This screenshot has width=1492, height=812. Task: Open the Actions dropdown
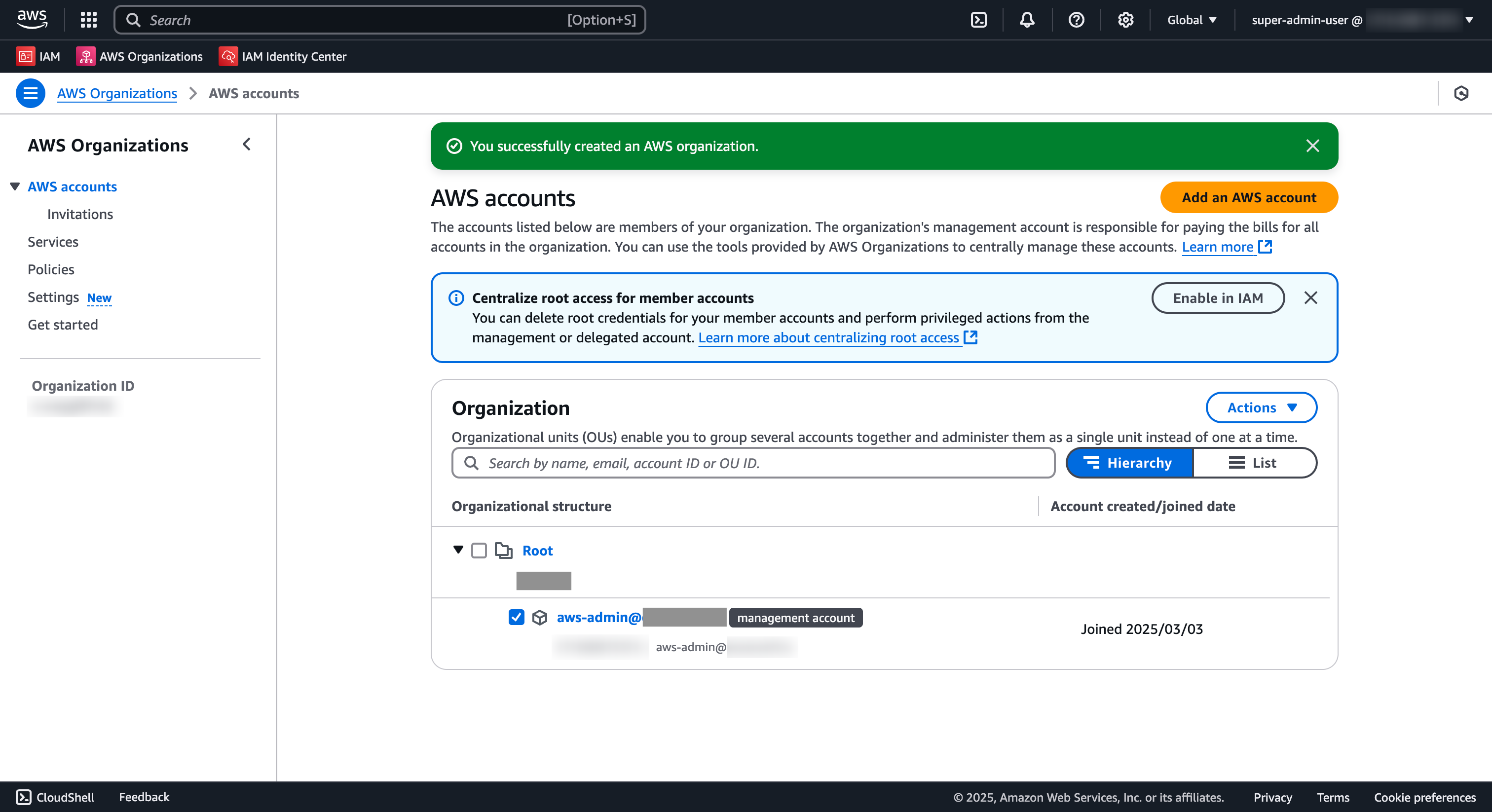pos(1262,407)
